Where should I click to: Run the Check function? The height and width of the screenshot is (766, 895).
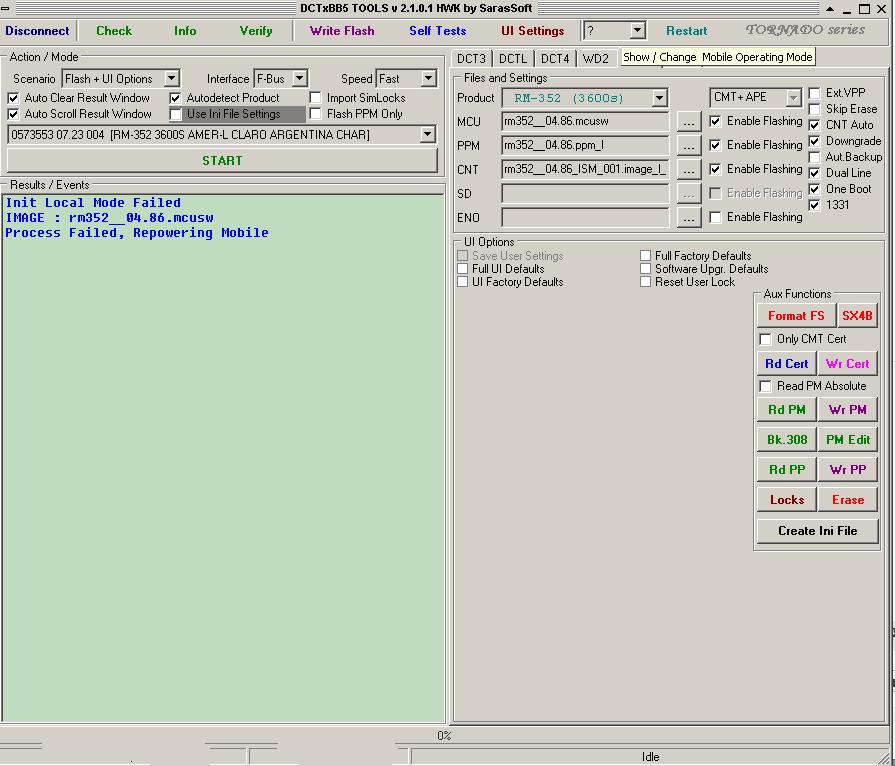point(114,31)
